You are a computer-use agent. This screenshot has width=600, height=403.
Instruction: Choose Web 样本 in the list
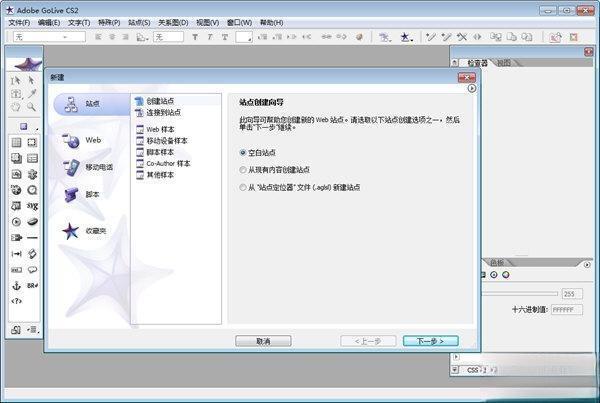[x=155, y=129]
